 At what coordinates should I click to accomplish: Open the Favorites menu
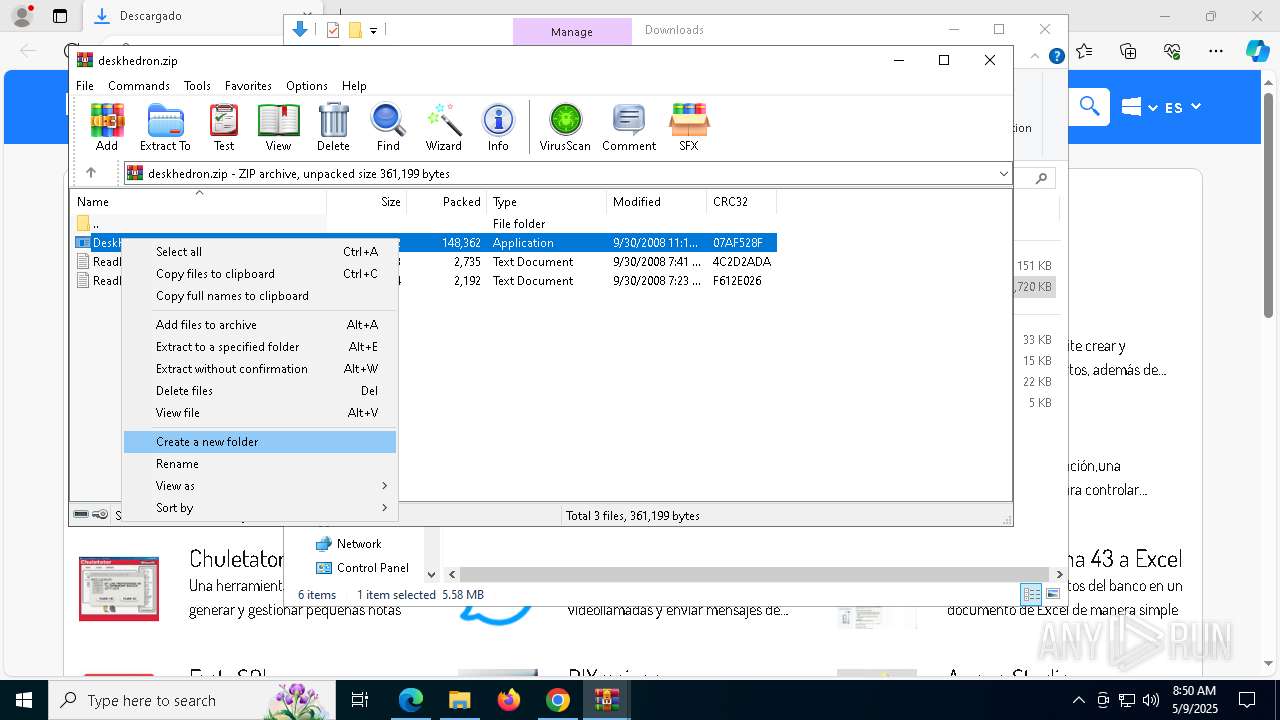[x=248, y=86]
